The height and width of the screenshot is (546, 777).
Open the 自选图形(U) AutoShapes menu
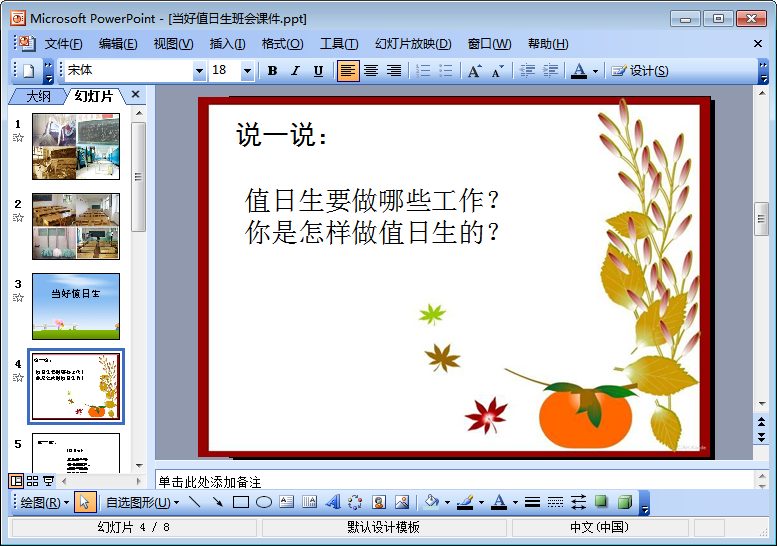(143, 502)
